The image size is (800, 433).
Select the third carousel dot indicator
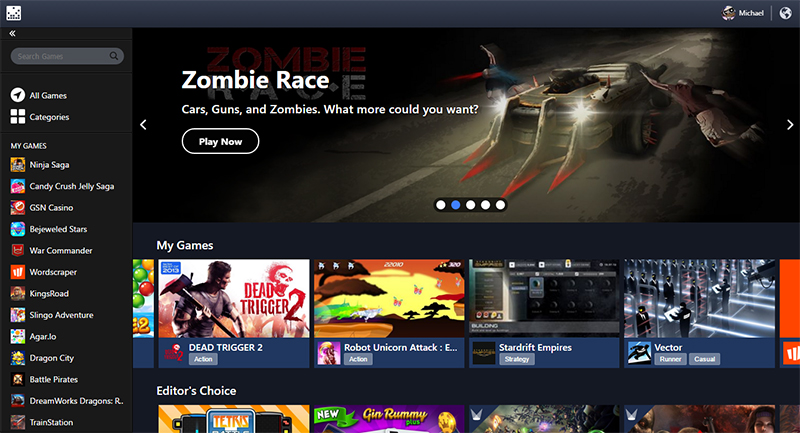coord(470,205)
